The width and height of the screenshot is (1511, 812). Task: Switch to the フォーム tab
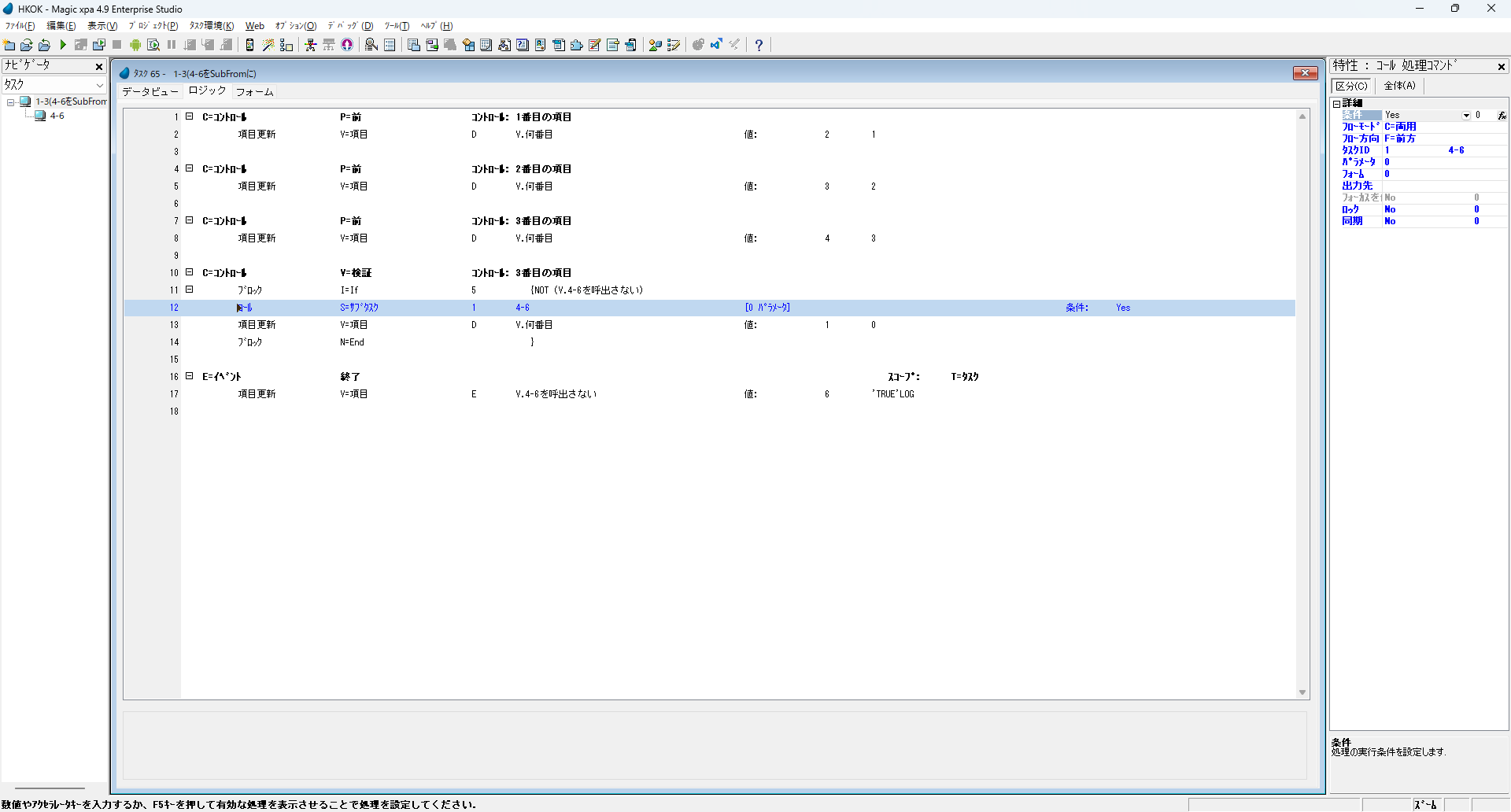(255, 92)
